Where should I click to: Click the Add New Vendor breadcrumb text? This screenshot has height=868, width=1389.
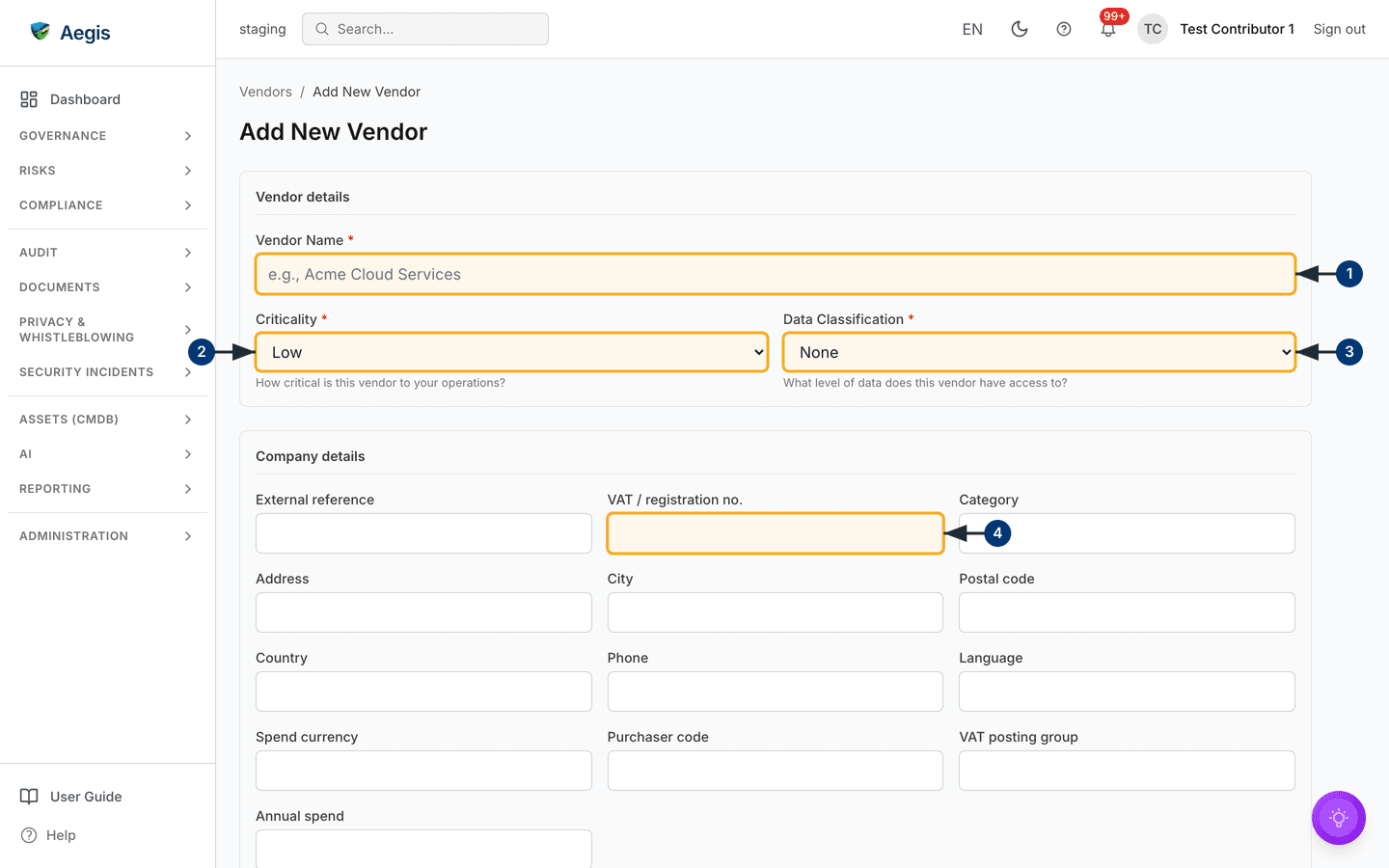point(367,92)
